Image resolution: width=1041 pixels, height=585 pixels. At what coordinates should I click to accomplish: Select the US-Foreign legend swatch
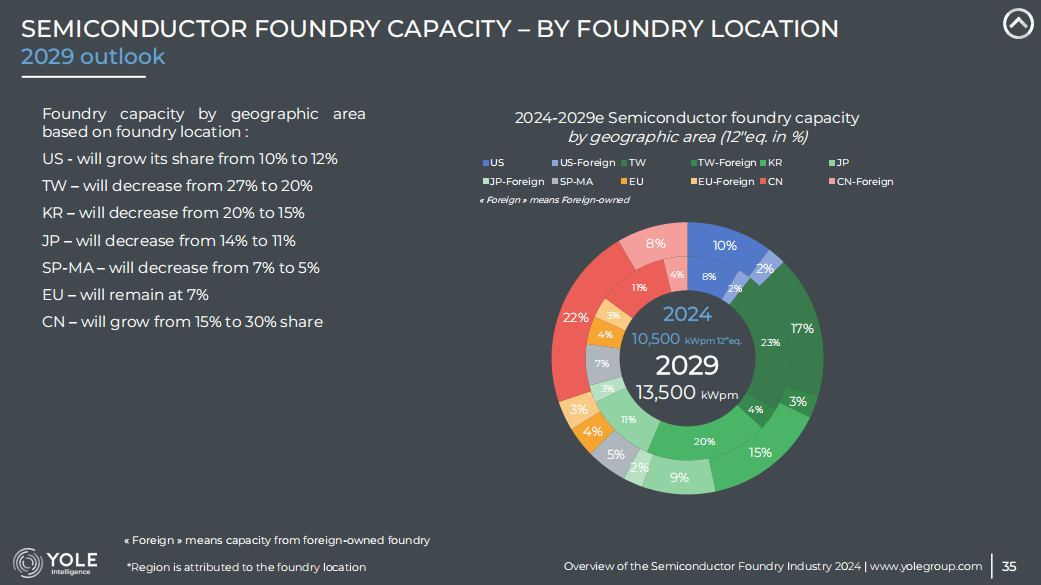click(555, 163)
